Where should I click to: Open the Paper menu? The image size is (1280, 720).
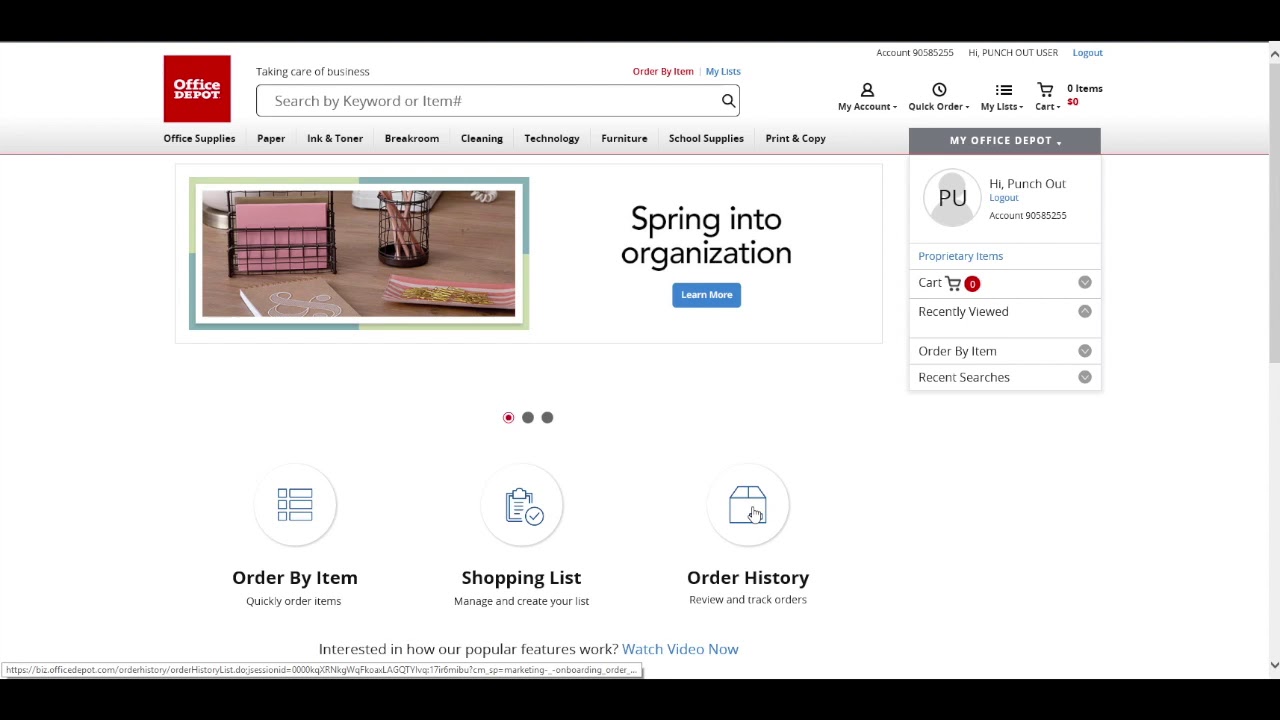pyautogui.click(x=271, y=138)
